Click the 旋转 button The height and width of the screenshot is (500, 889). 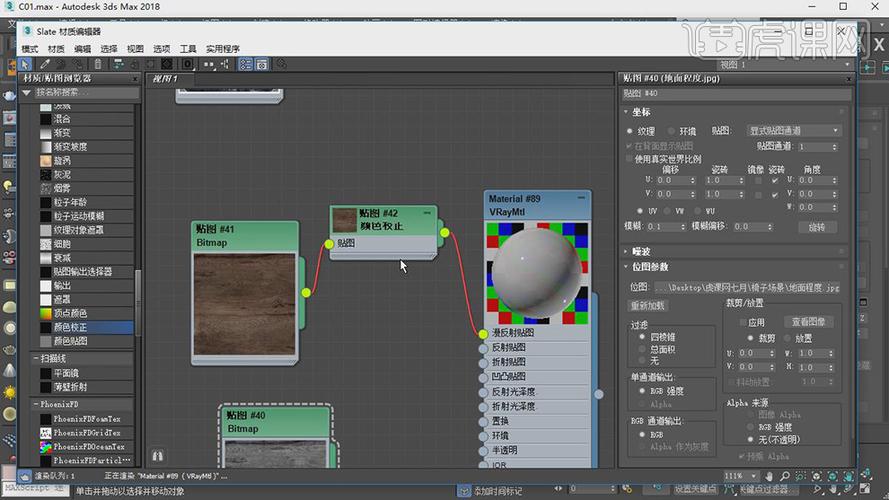pyautogui.click(x=816, y=227)
